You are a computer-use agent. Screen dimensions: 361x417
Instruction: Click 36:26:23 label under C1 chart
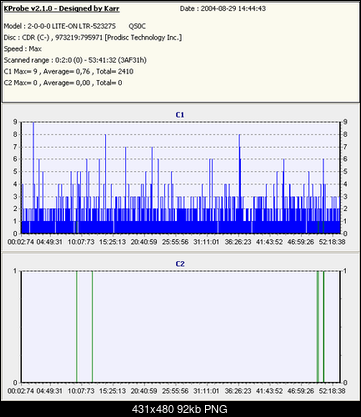(x=238, y=242)
